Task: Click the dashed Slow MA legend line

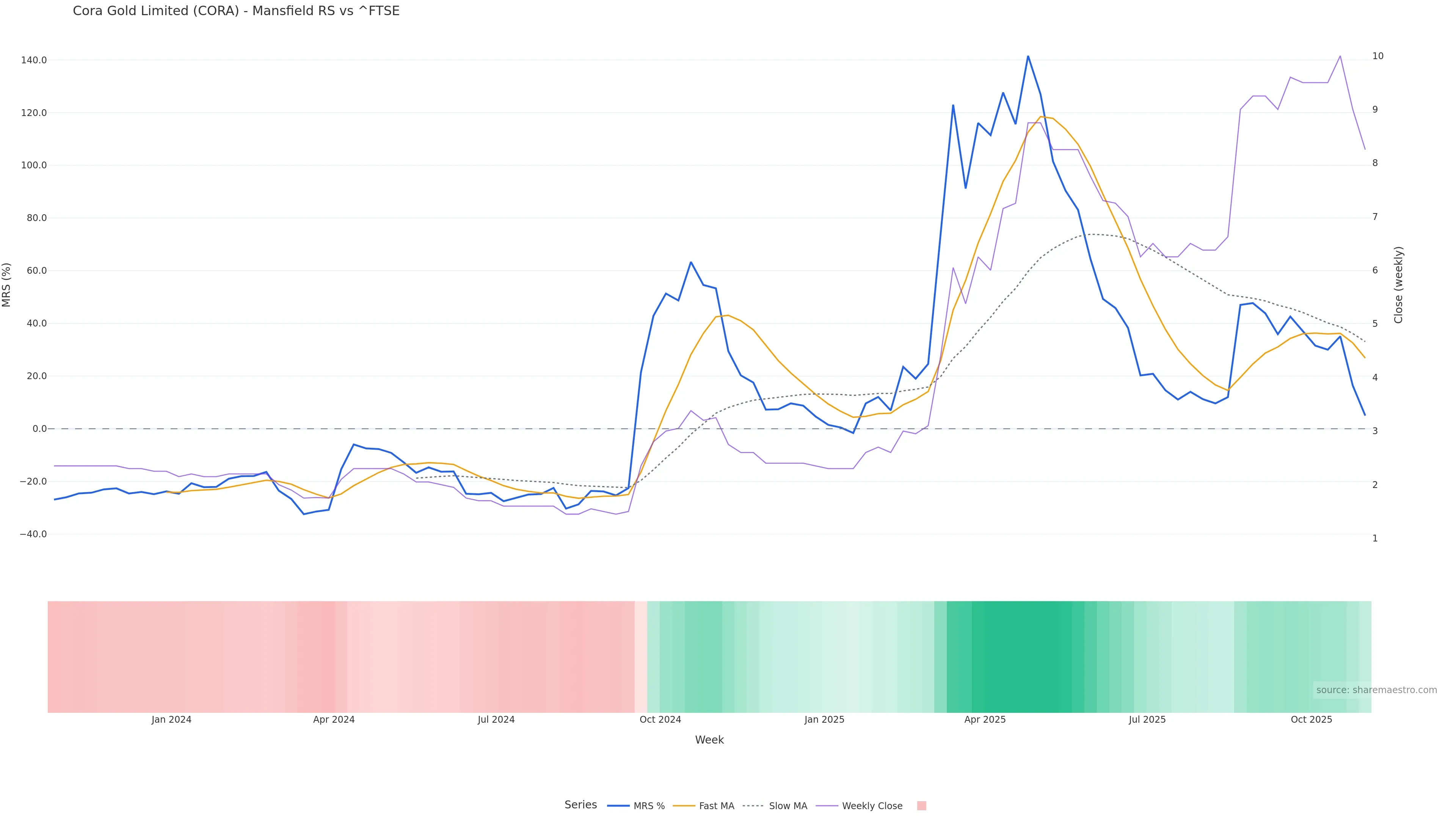Action: [x=753, y=805]
